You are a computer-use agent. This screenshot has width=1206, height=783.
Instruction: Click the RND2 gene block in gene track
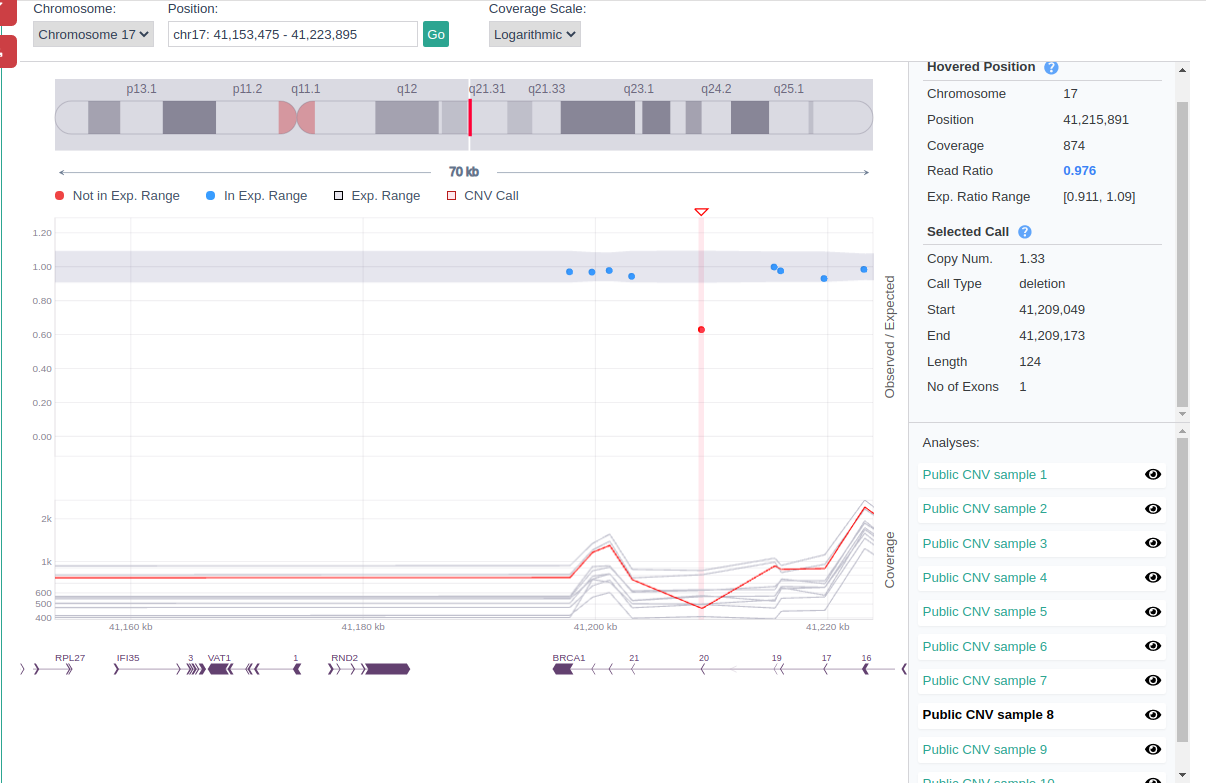point(386,669)
